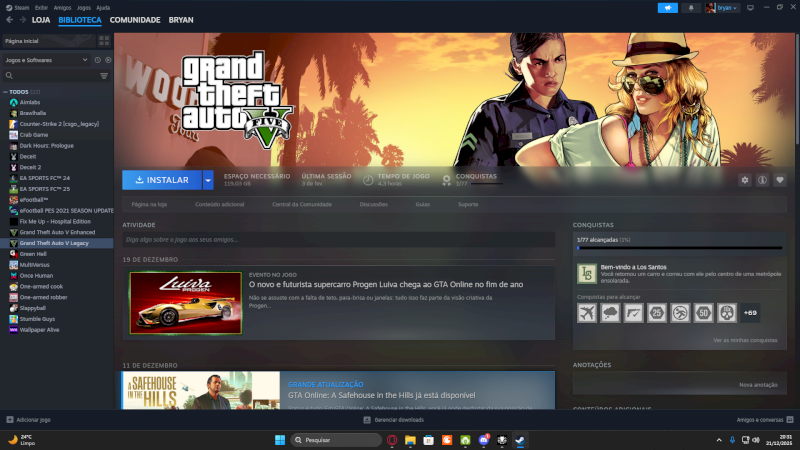Screen dimensions: 800x450
Task: Click the cloud achievement icon
Action: (x=610, y=313)
